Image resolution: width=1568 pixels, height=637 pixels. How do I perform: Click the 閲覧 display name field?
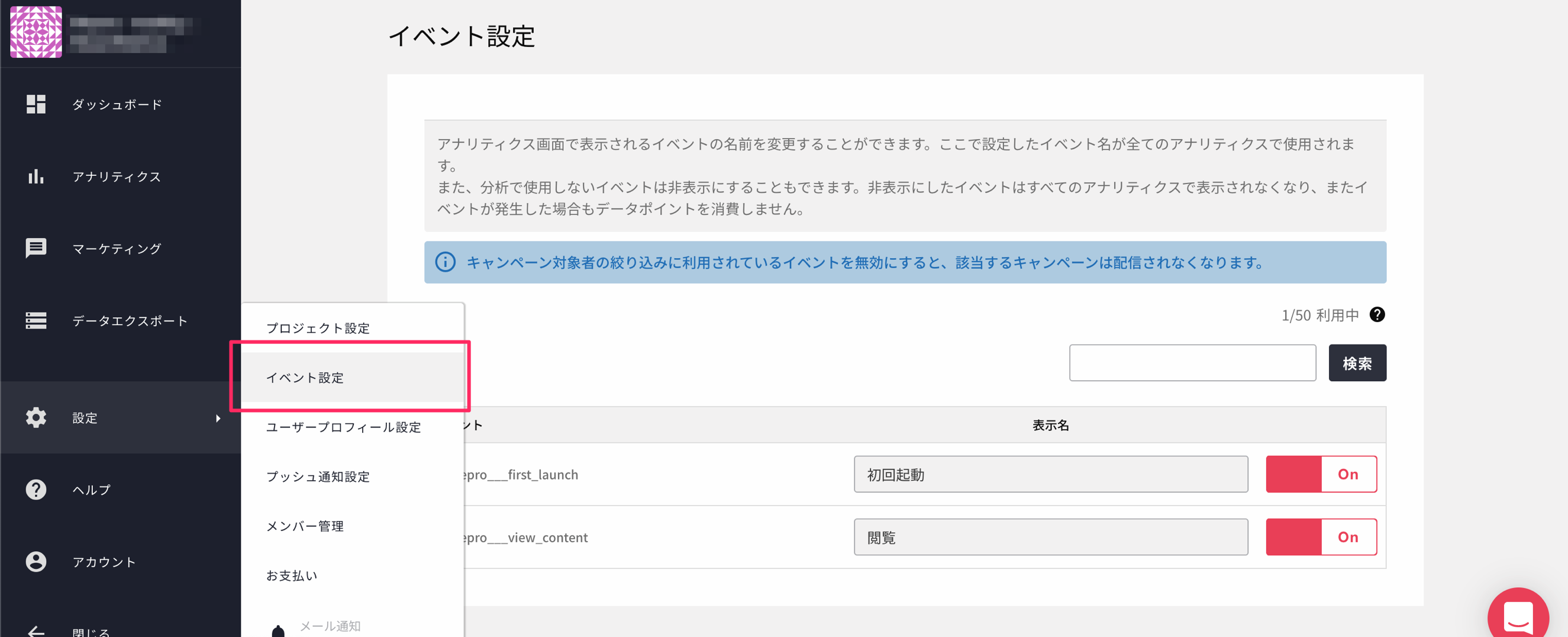pyautogui.click(x=1050, y=536)
